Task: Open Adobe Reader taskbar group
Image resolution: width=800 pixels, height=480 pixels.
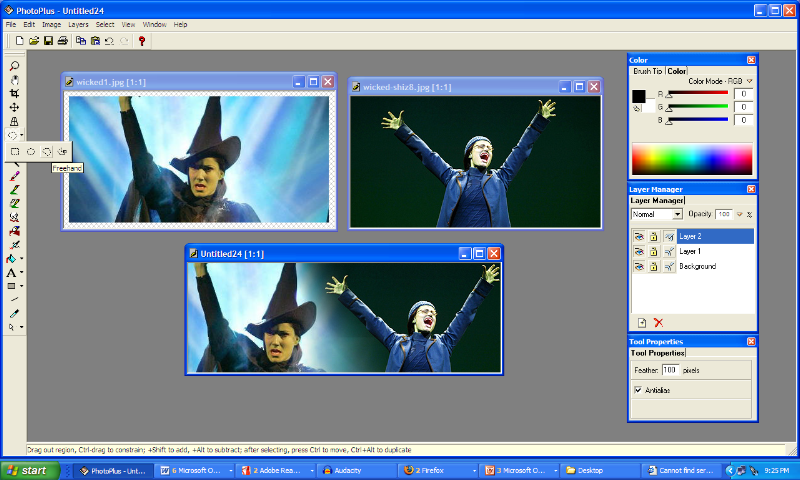Action: tap(277, 470)
